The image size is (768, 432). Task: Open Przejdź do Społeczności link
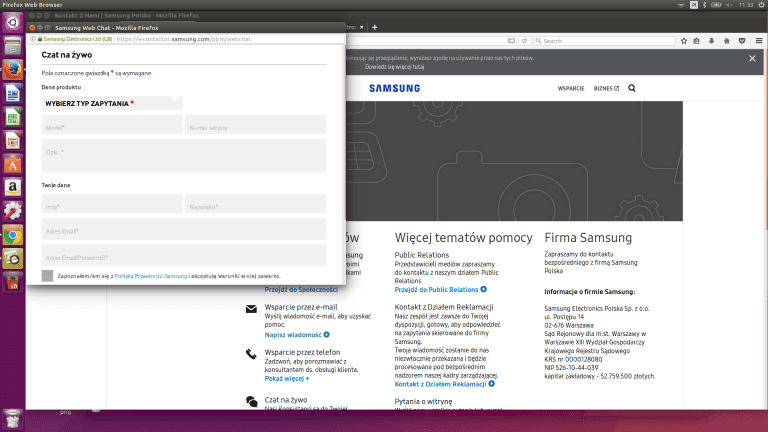[x=301, y=290]
